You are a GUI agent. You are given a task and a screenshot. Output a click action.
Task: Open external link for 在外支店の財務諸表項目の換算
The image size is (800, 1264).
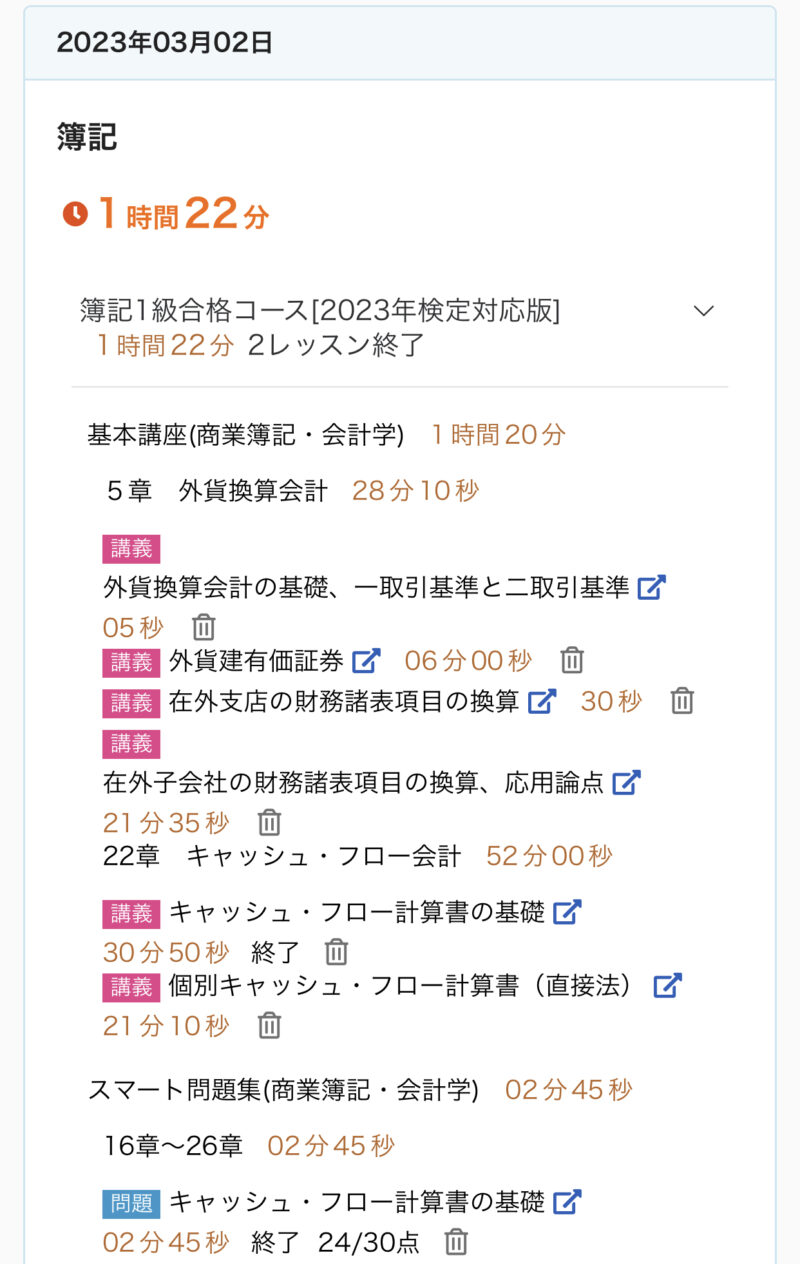click(542, 701)
